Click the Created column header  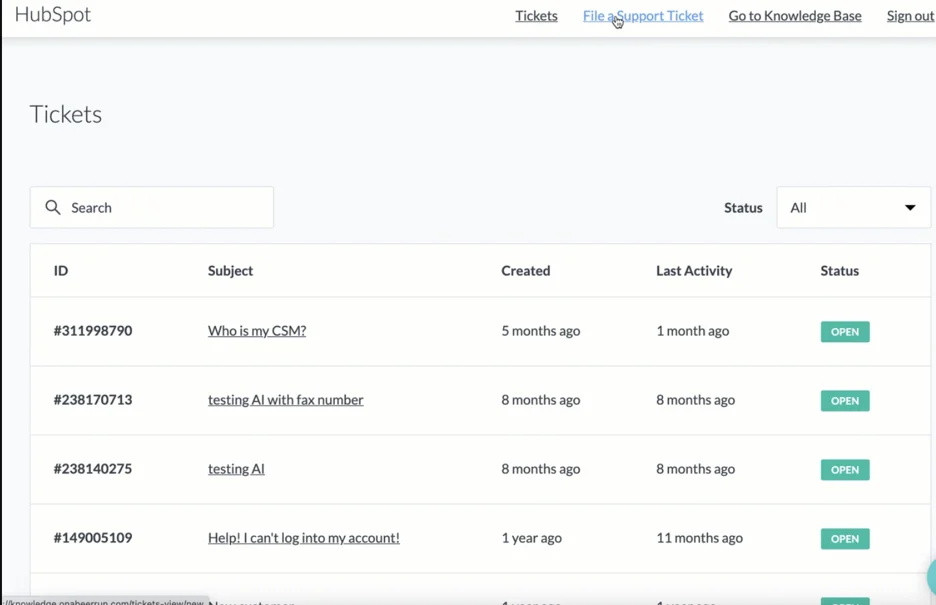coord(525,270)
